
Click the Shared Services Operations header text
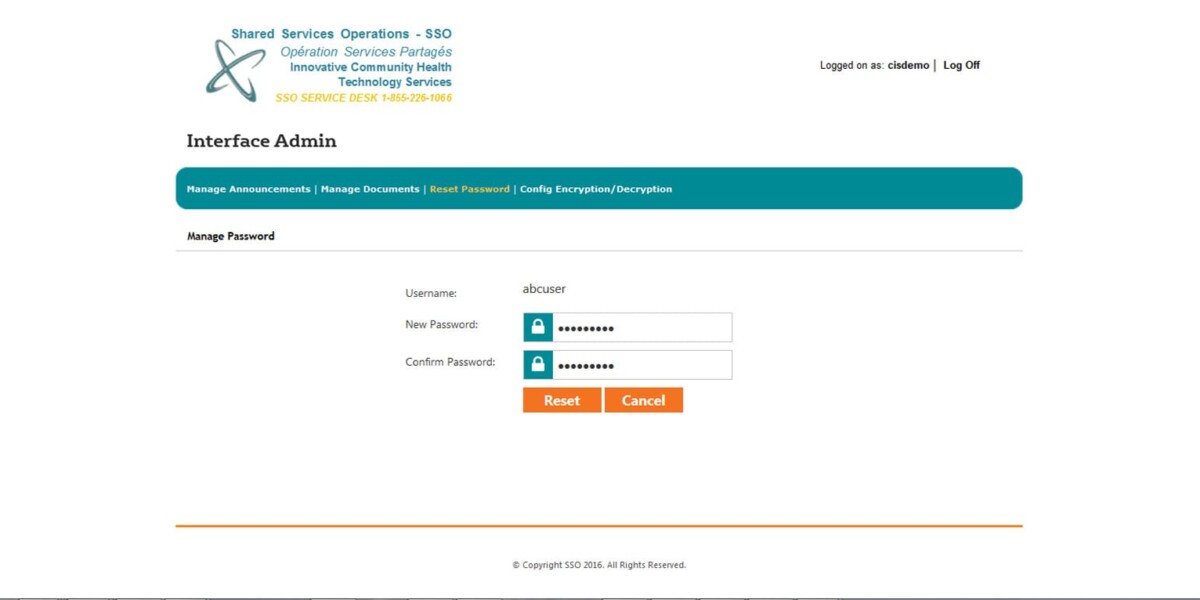[341, 34]
